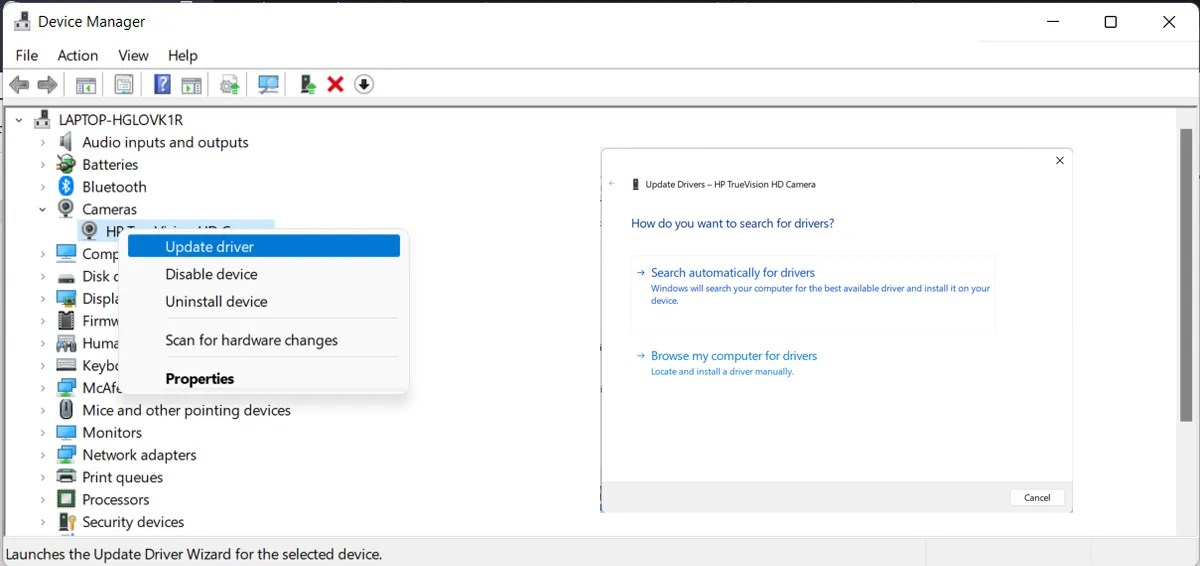The width and height of the screenshot is (1200, 566).
Task: Click the show/hide action pane toolbar icon
Action: pos(191,85)
